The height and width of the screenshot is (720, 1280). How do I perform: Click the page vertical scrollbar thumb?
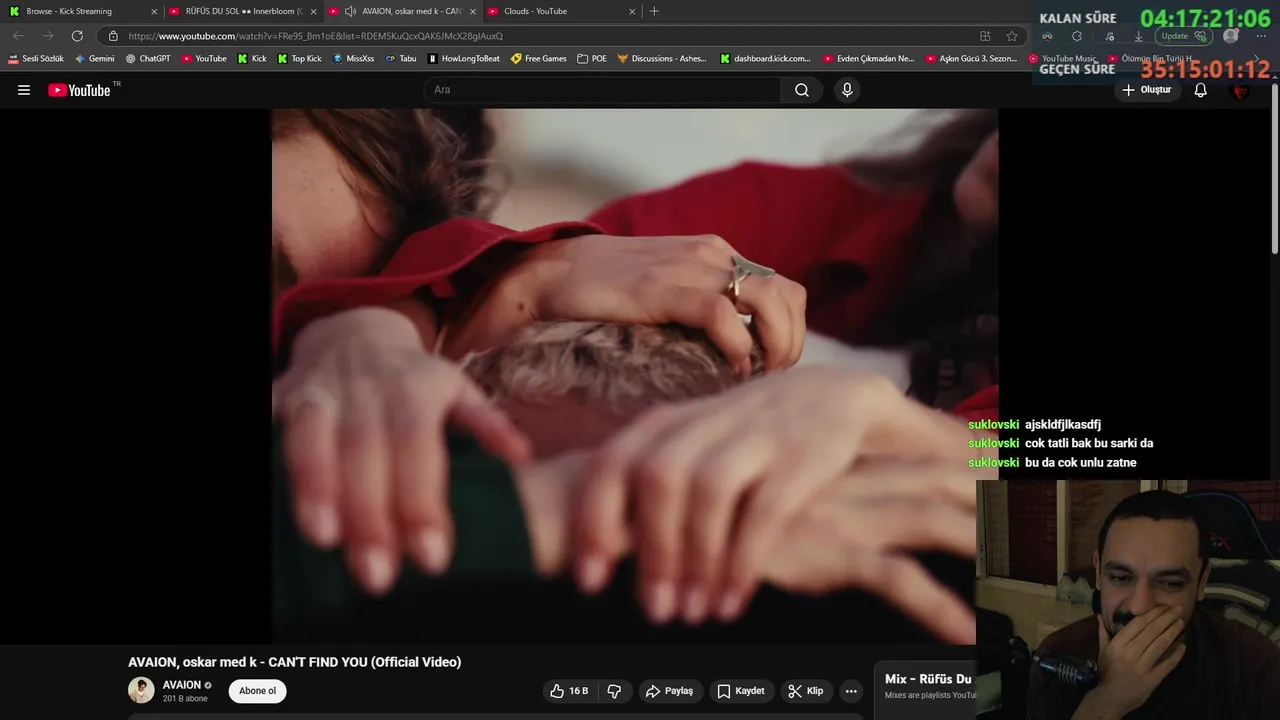coord(1274,170)
